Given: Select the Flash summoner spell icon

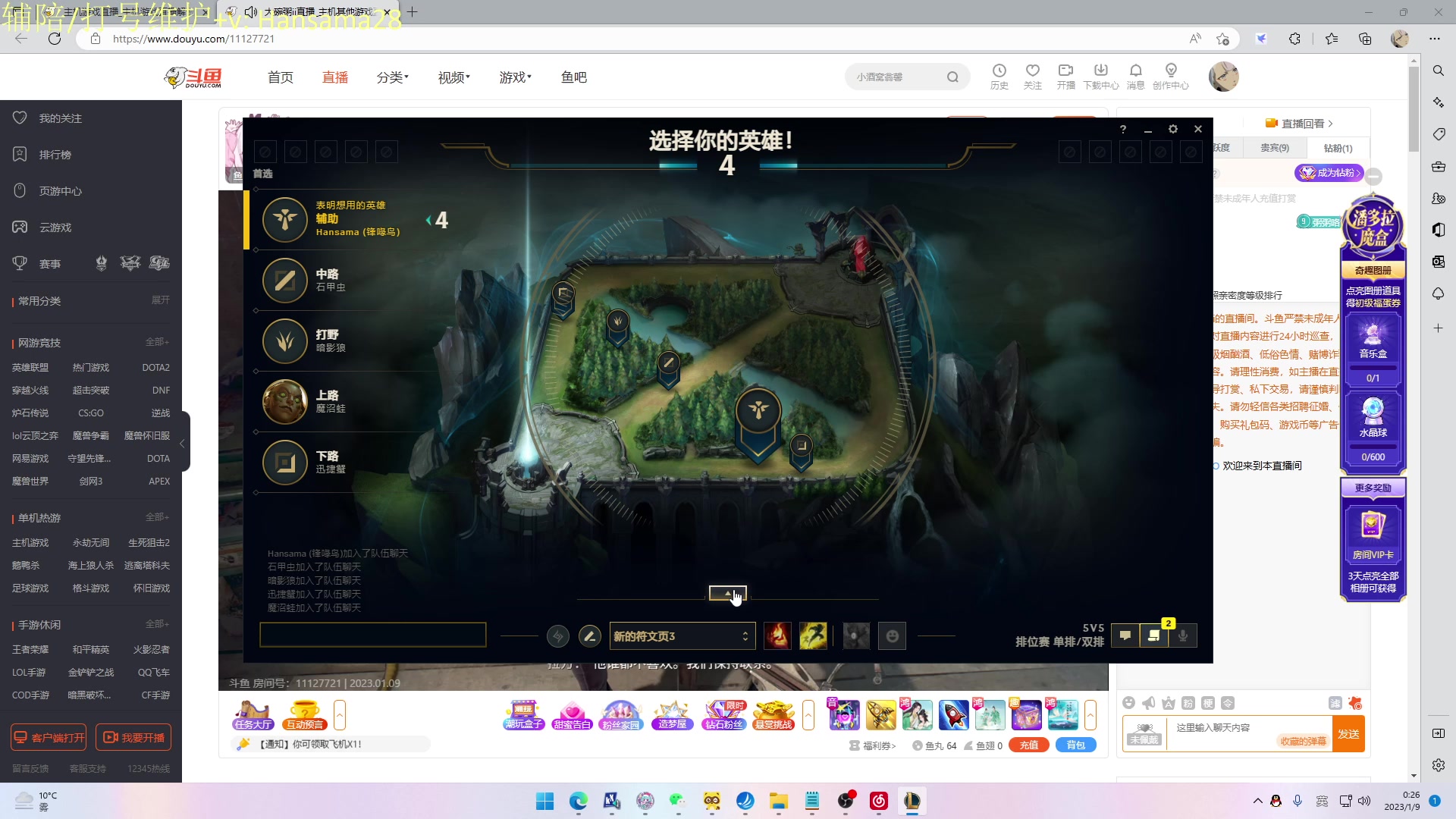Looking at the screenshot, I should tap(813, 635).
